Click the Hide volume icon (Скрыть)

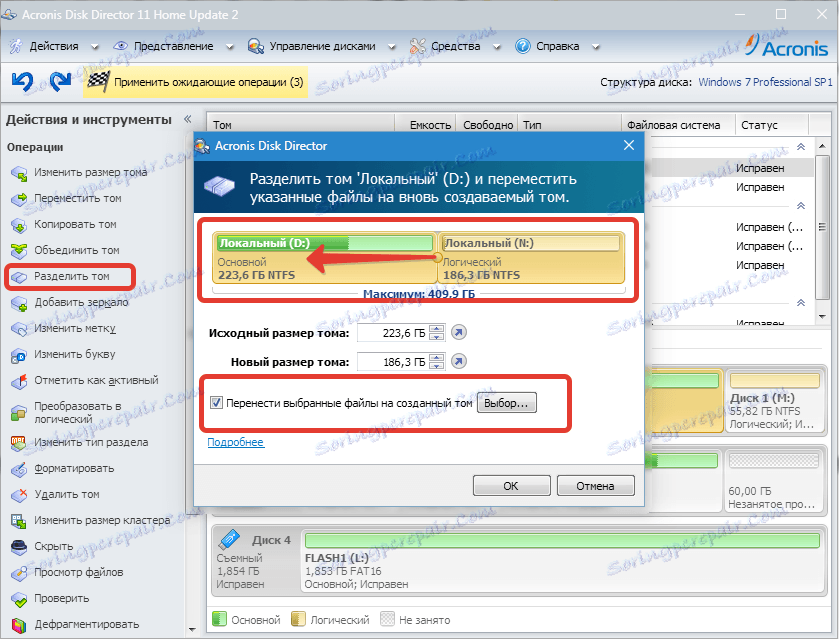19,546
